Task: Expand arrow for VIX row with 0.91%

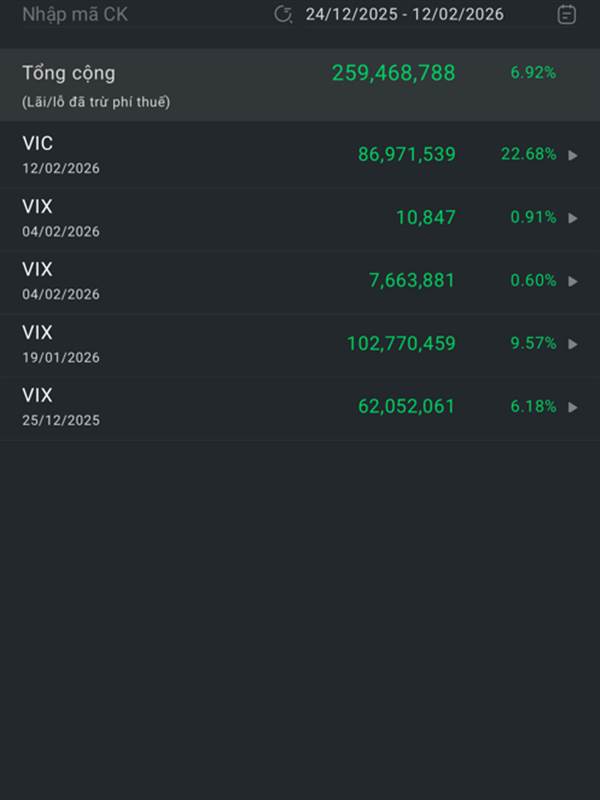Action: [x=573, y=218]
